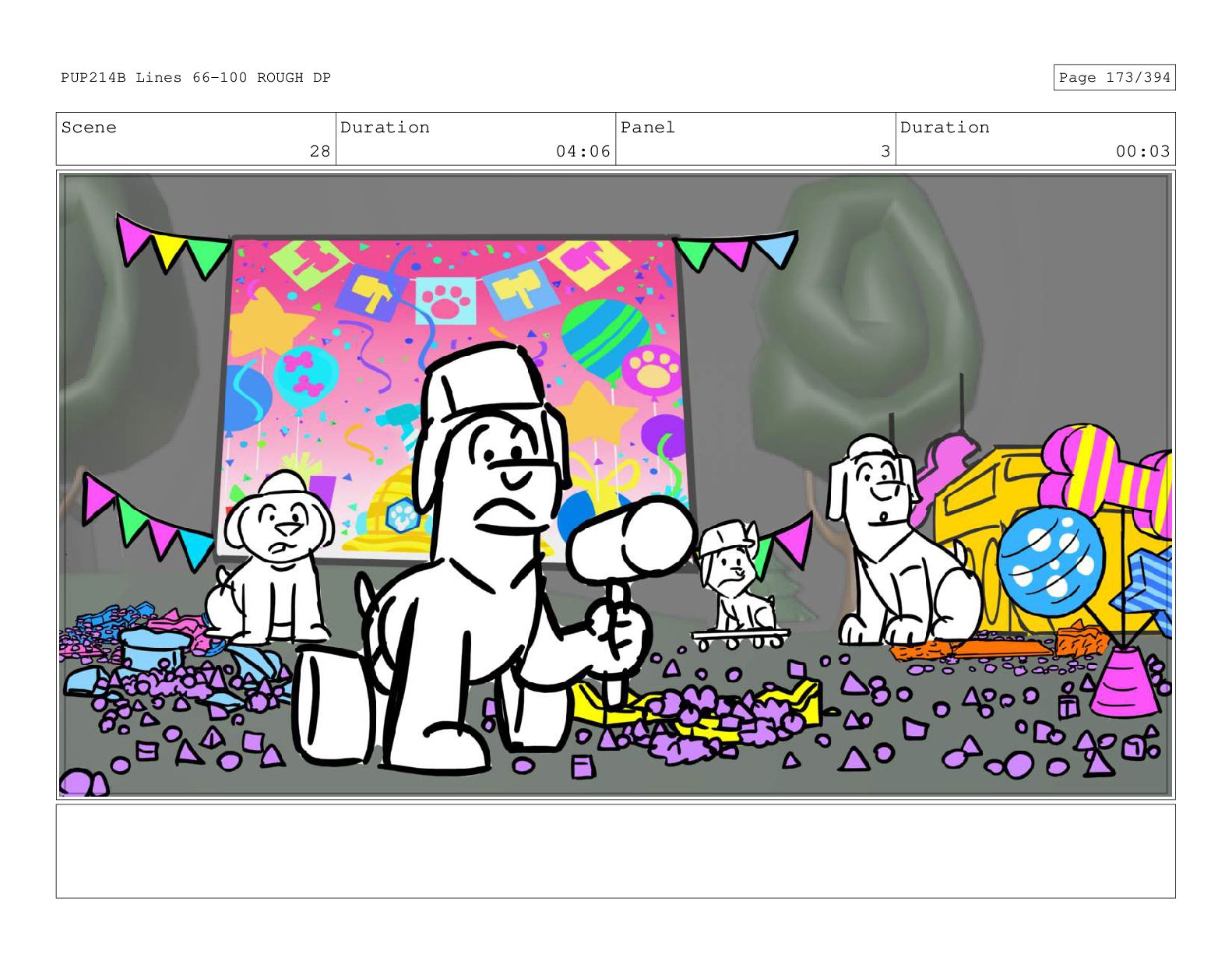Click the header text 'PUP214B Lines 66-100 ROUGH DP'
The width and height of the screenshot is (1232, 954).
pyautogui.click(x=195, y=77)
